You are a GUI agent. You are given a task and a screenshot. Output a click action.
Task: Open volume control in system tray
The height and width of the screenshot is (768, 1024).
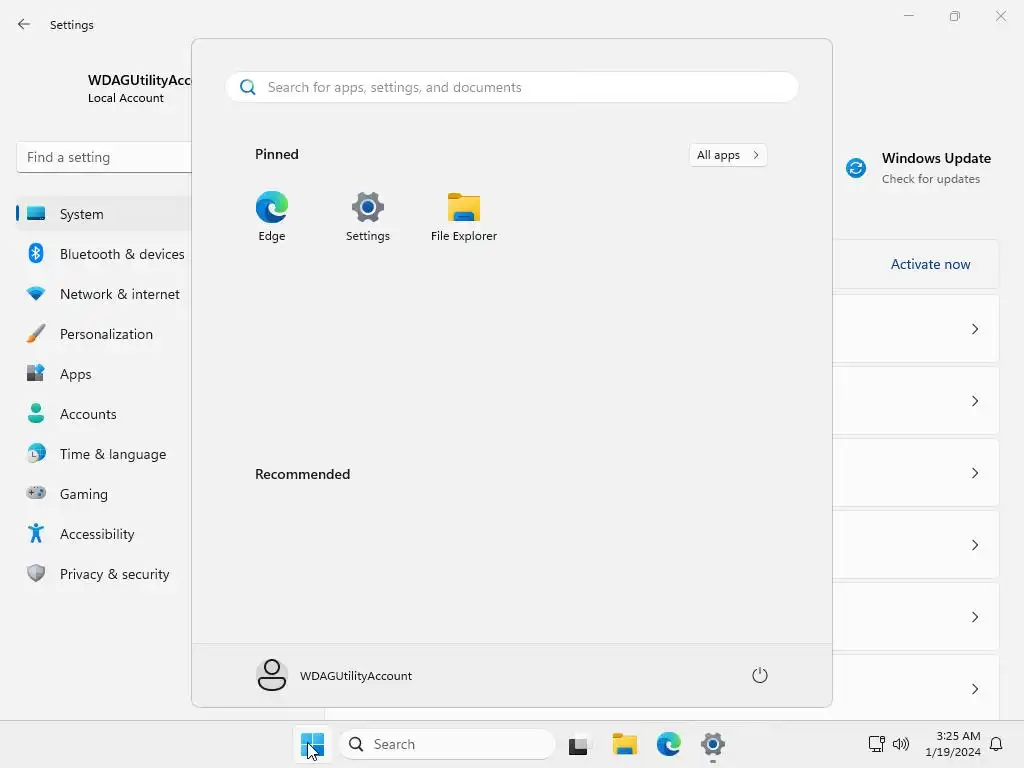click(x=901, y=744)
